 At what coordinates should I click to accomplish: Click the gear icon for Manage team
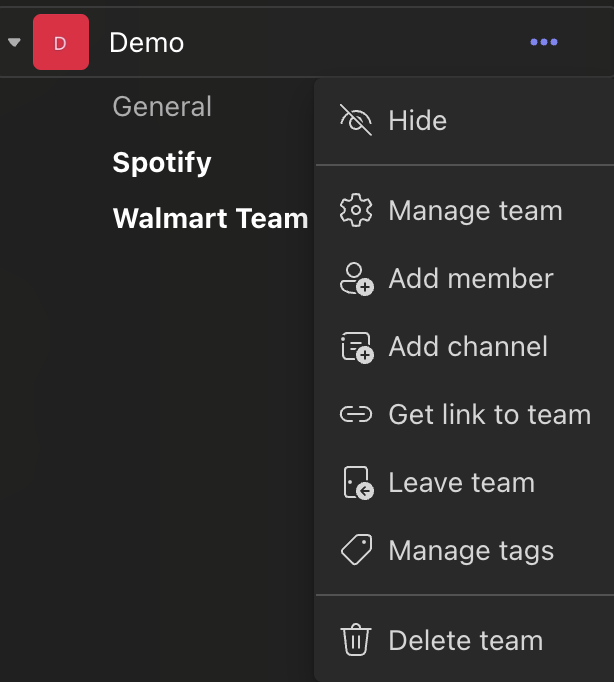[356, 211]
